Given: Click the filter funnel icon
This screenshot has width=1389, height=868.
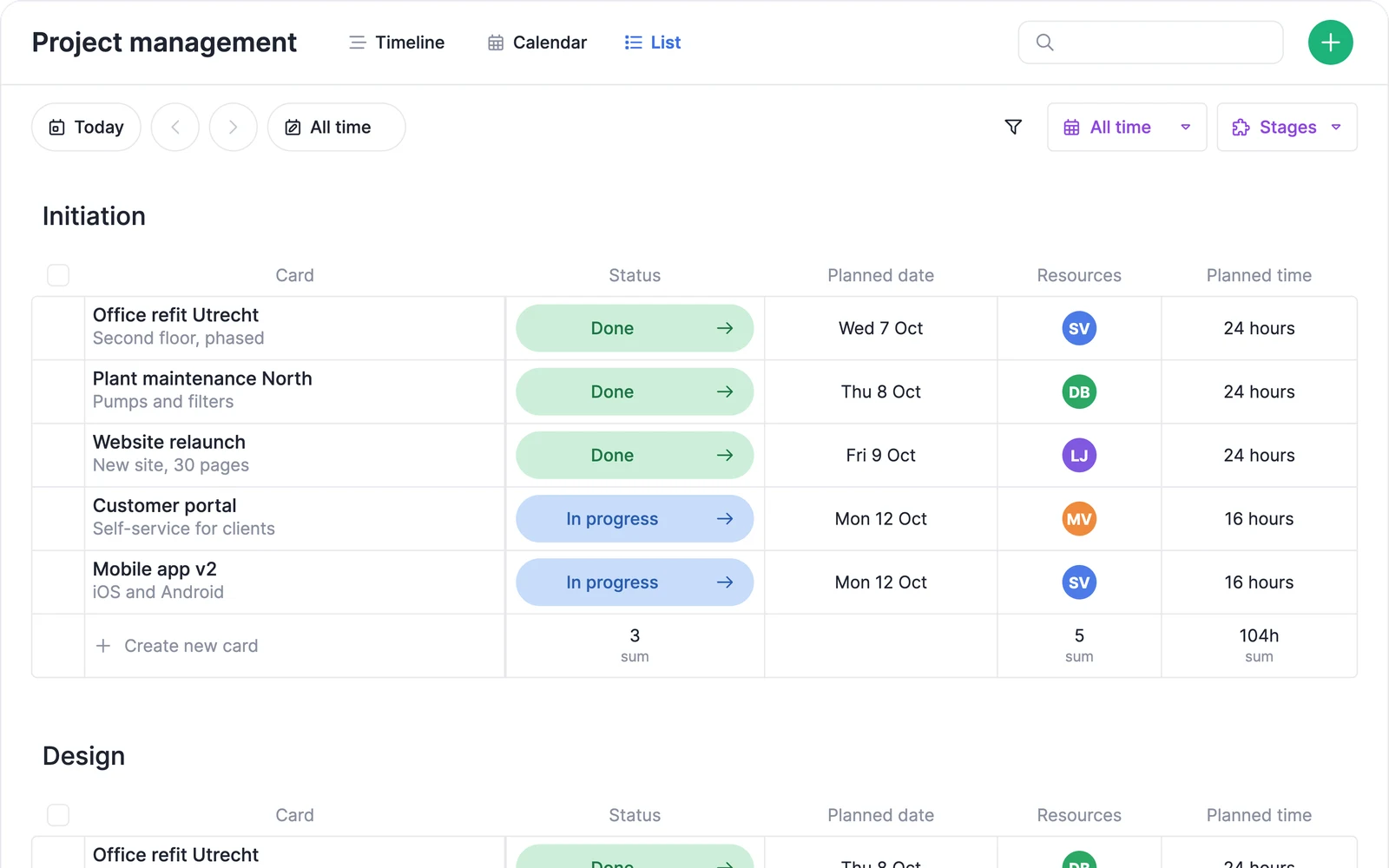Looking at the screenshot, I should click(x=1013, y=128).
